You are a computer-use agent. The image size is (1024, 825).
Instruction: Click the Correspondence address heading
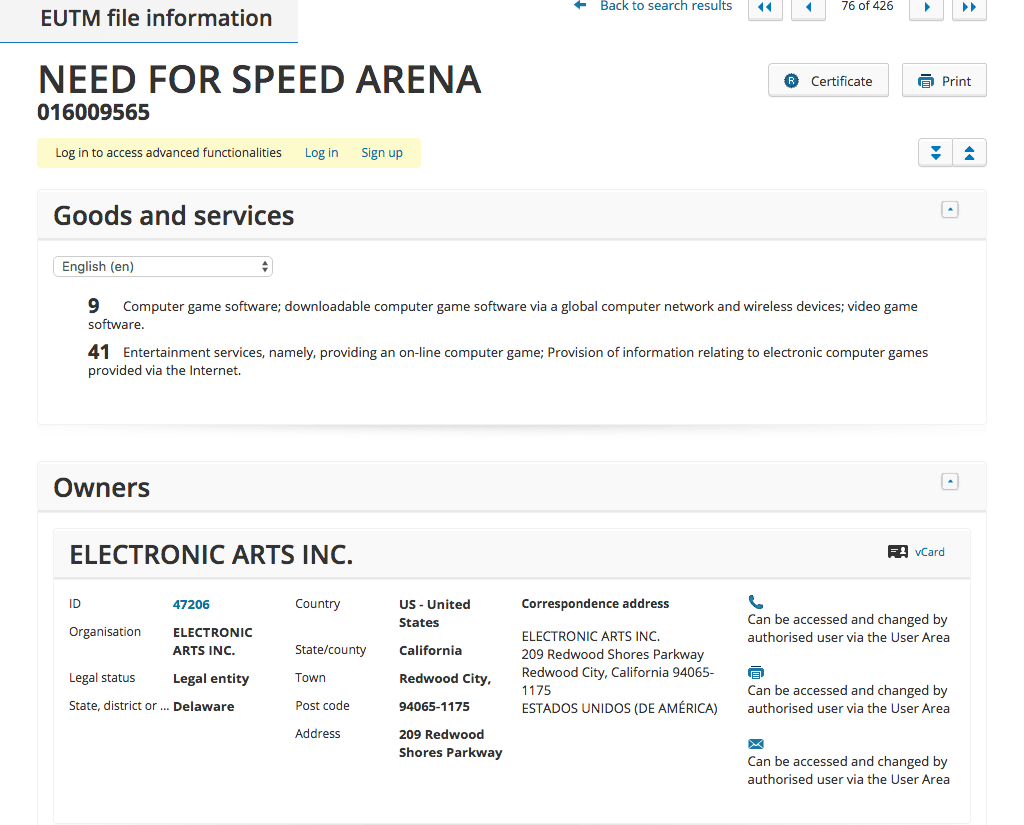596,604
